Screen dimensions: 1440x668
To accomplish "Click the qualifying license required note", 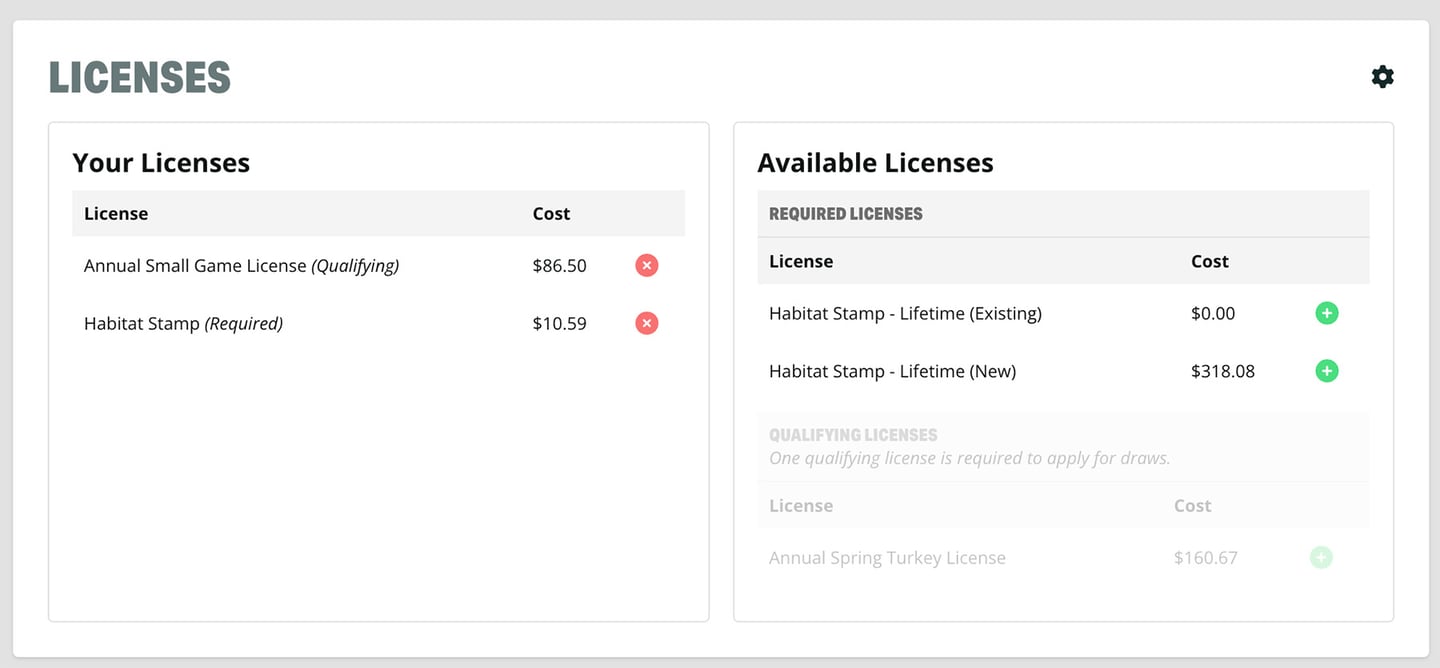I will (x=969, y=458).
